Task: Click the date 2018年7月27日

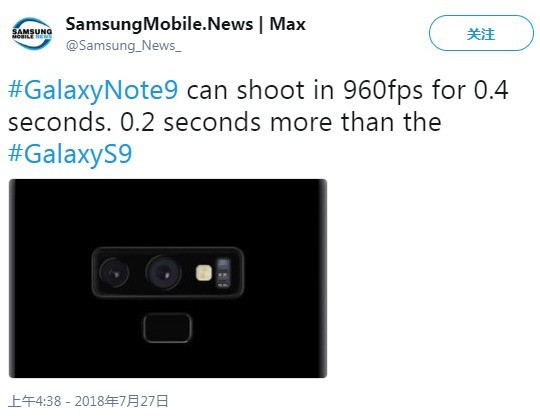Action: pyautogui.click(x=122, y=401)
